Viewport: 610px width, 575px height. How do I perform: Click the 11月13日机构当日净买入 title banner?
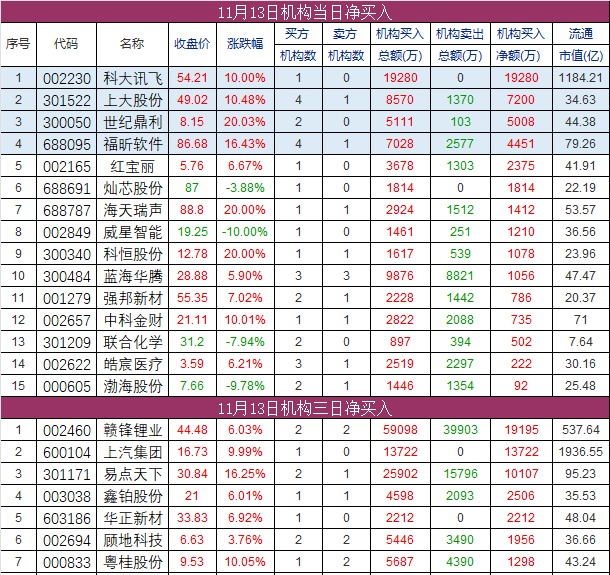pos(305,12)
